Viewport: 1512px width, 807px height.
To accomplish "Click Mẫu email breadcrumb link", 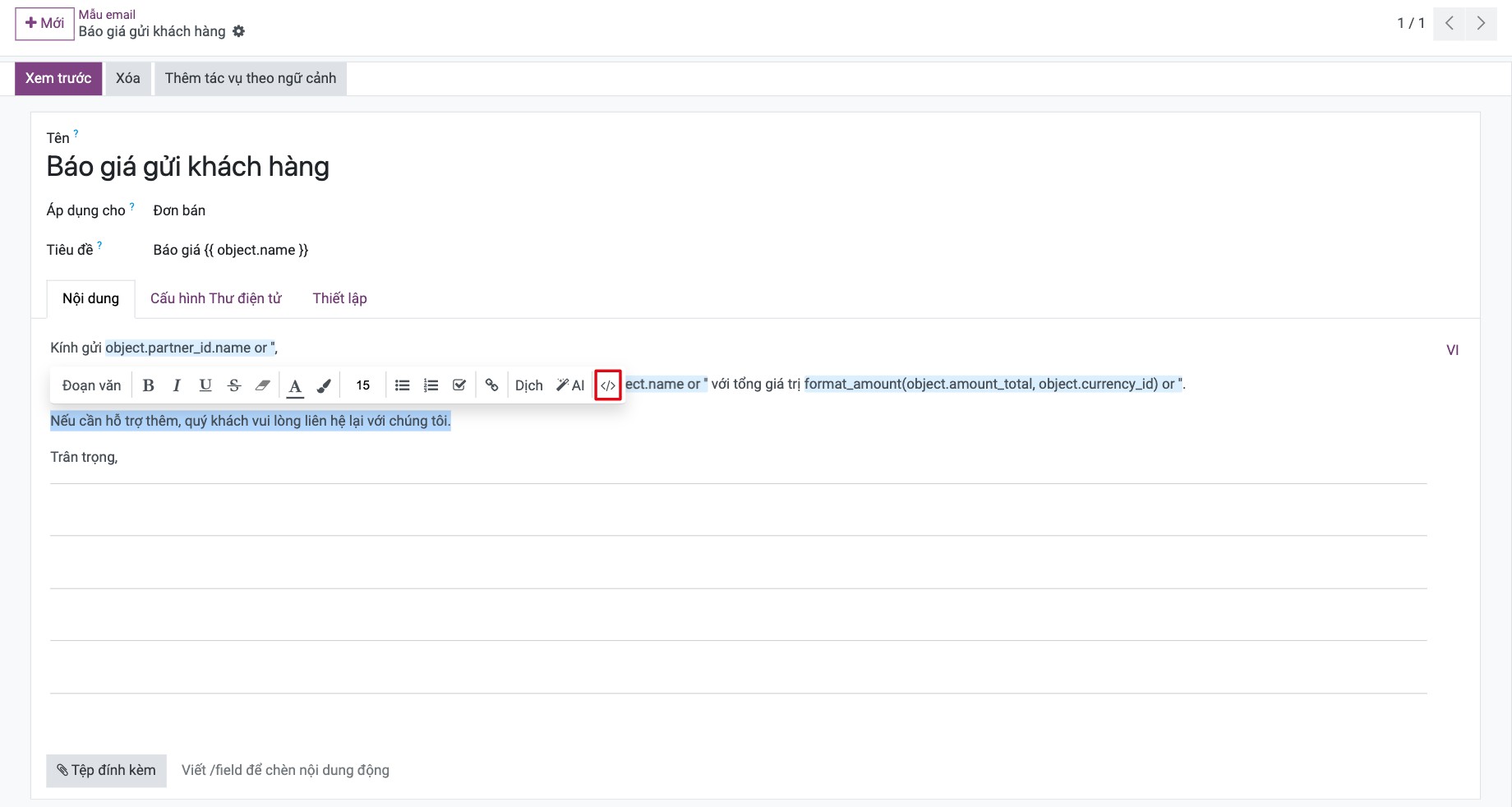I will click(x=107, y=15).
